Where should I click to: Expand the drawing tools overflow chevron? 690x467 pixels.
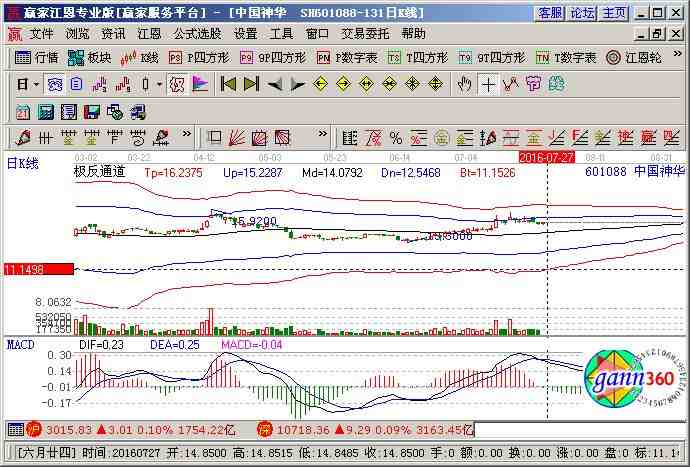pos(187,134)
